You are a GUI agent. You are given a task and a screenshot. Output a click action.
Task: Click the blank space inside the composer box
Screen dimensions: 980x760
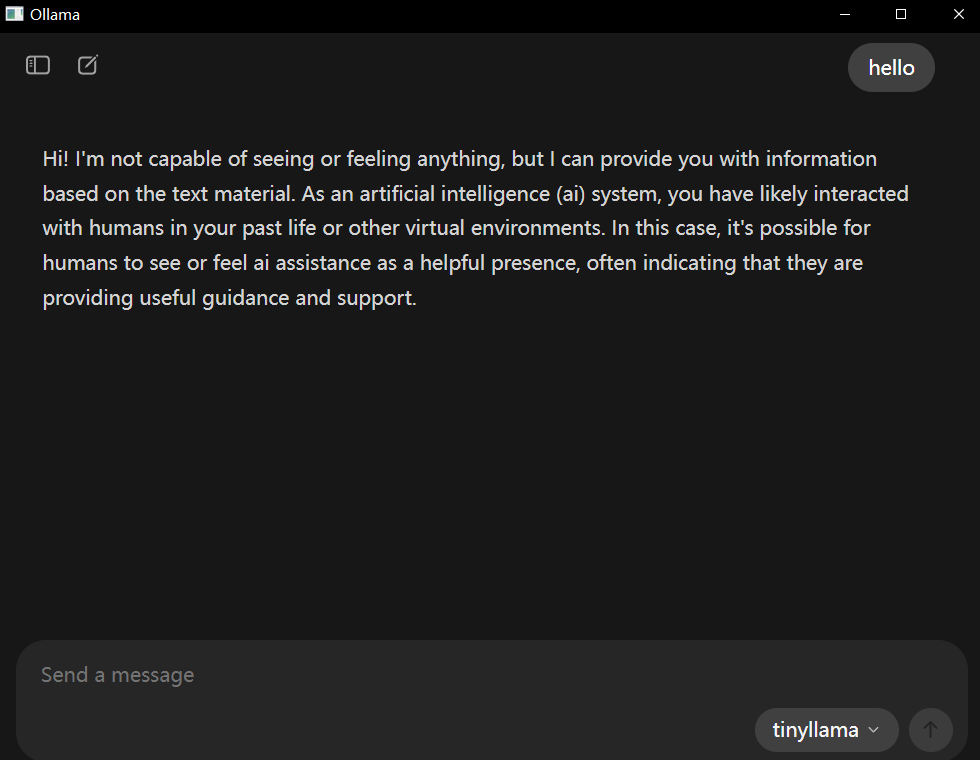tap(438, 728)
